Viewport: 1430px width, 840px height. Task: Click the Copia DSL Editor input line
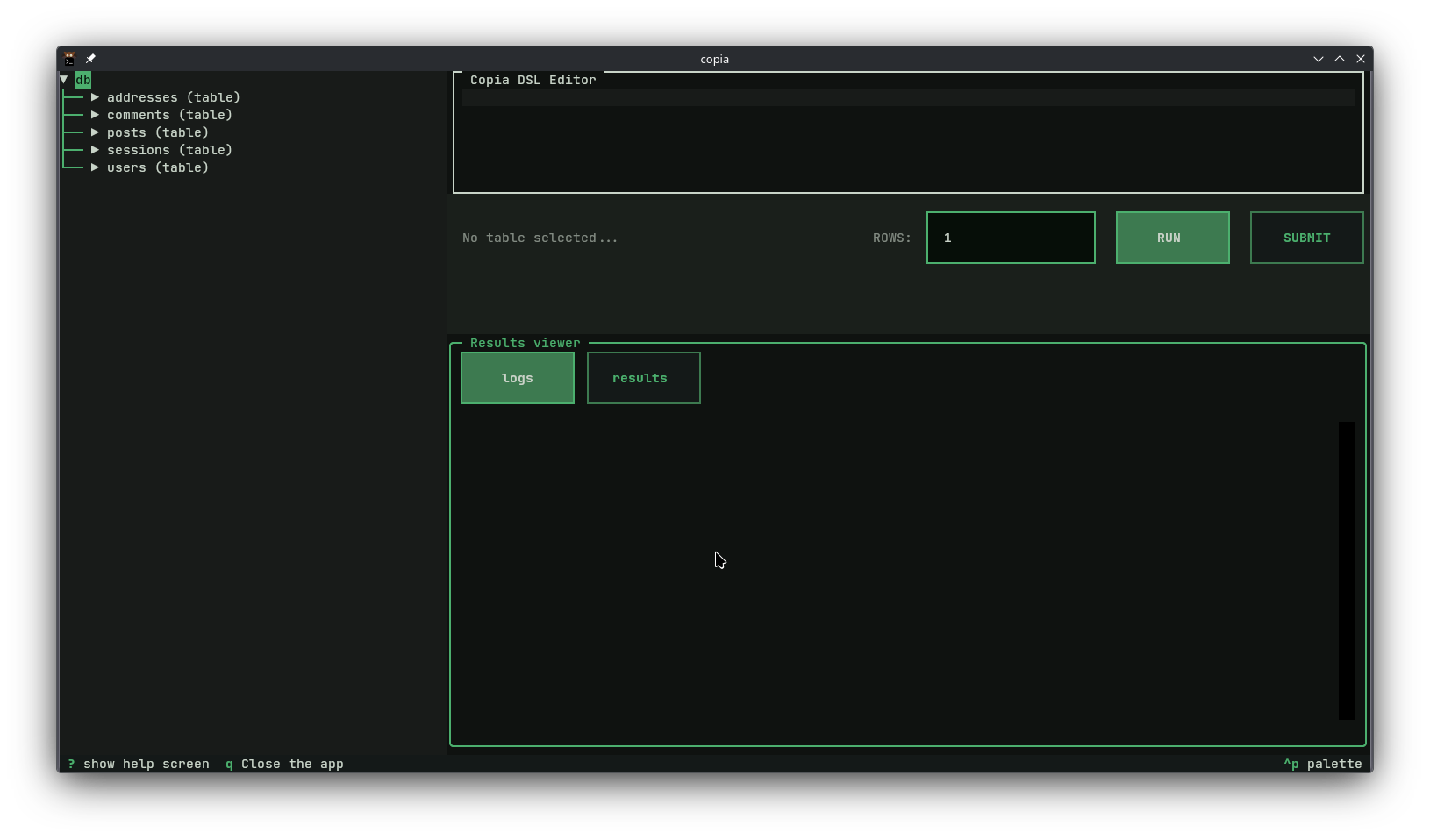pyautogui.click(x=908, y=97)
